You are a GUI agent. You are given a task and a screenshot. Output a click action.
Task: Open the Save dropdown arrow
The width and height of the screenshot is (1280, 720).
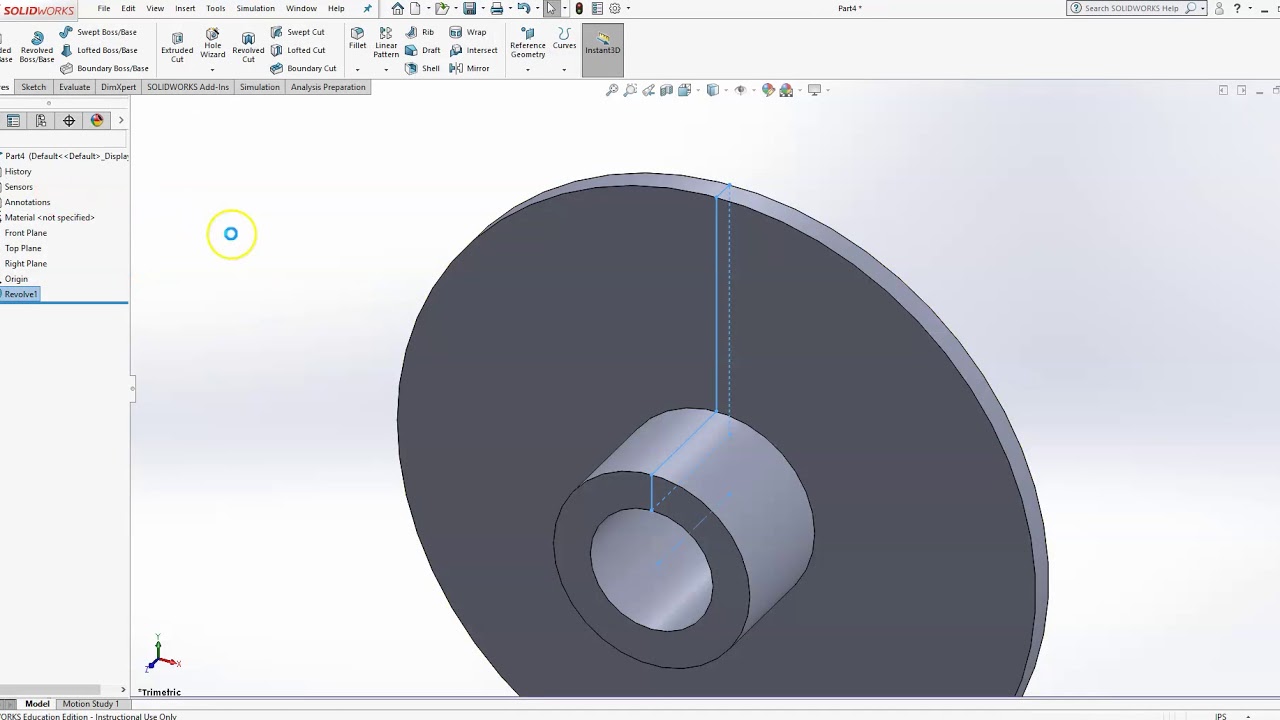482,8
